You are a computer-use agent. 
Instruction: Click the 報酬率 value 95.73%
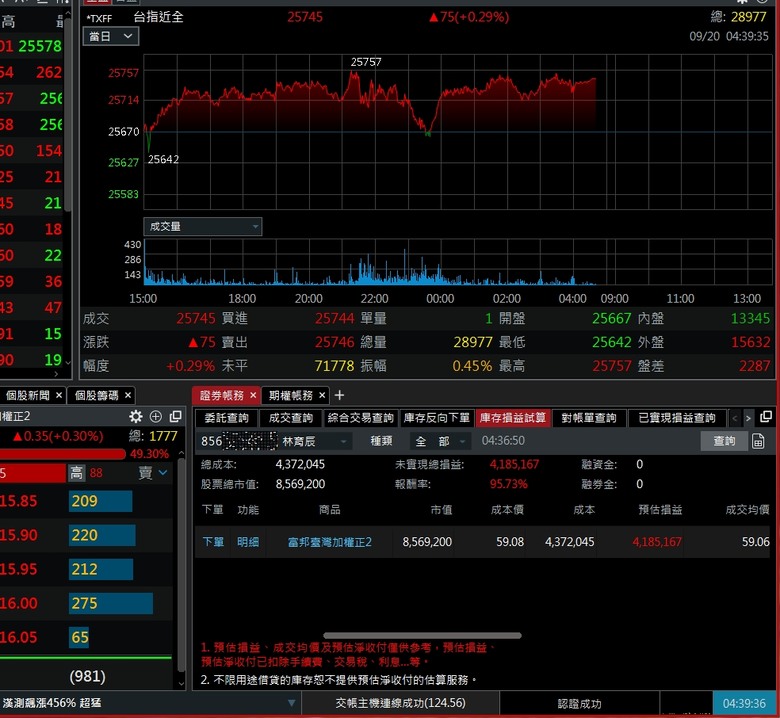click(x=508, y=484)
